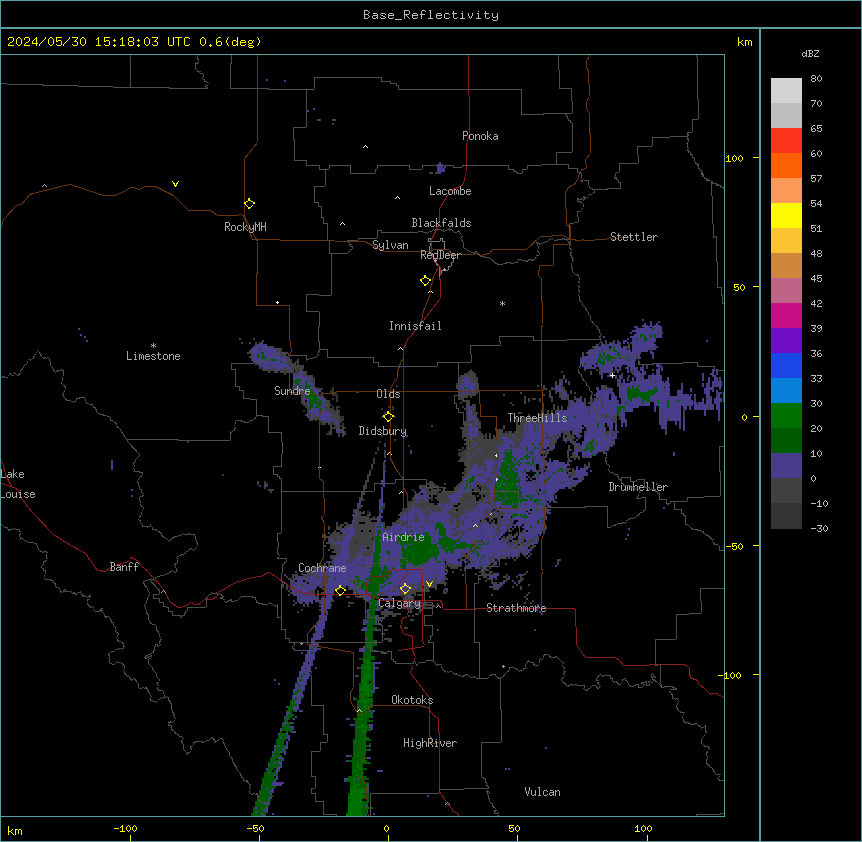
Task: Select the yellow diamond marker above Calgary
Action: pyautogui.click(x=405, y=589)
